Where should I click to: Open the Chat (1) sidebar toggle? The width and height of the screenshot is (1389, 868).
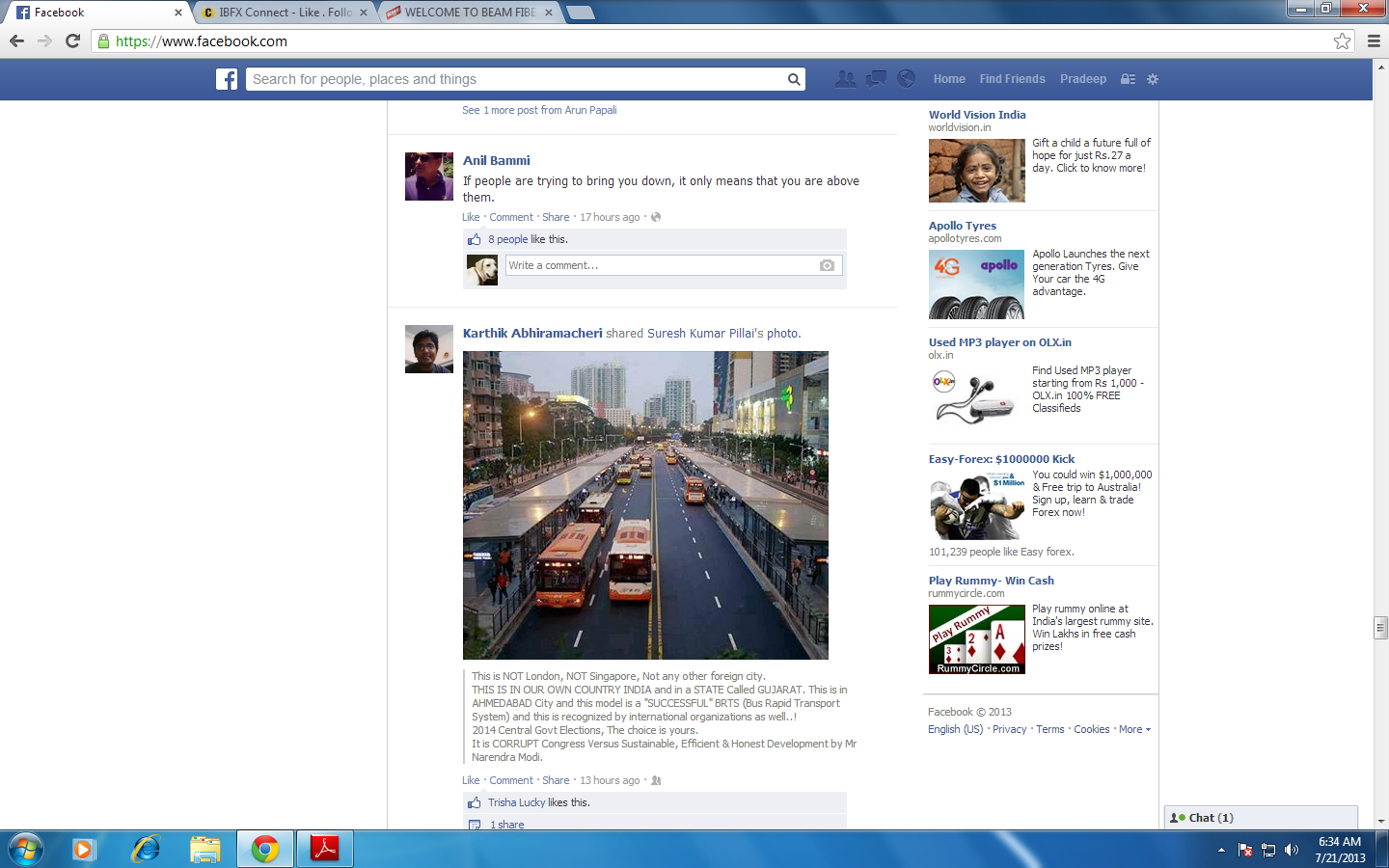click(x=1261, y=818)
